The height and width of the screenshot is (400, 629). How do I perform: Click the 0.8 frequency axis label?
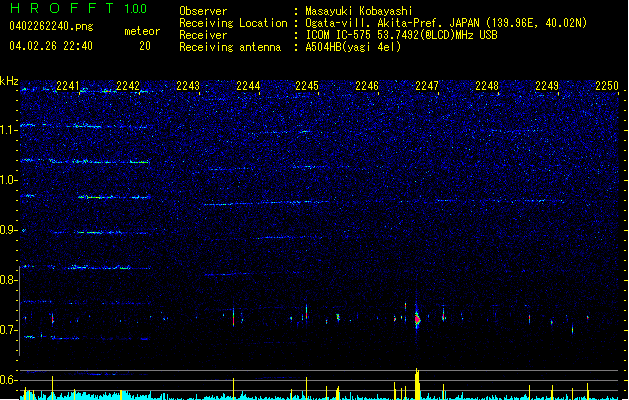pos(9,280)
